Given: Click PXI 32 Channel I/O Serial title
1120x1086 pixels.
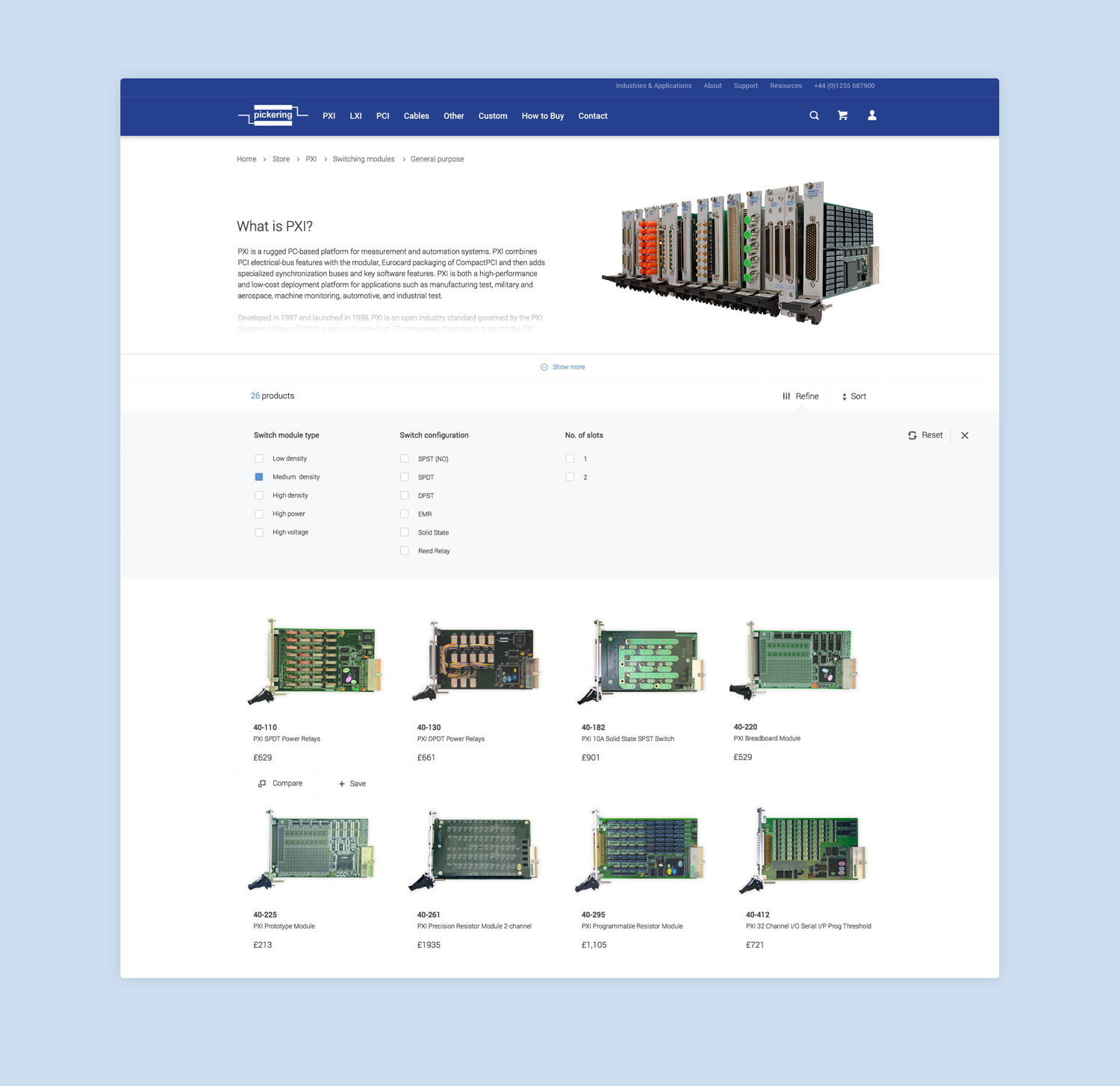Looking at the screenshot, I should (809, 926).
